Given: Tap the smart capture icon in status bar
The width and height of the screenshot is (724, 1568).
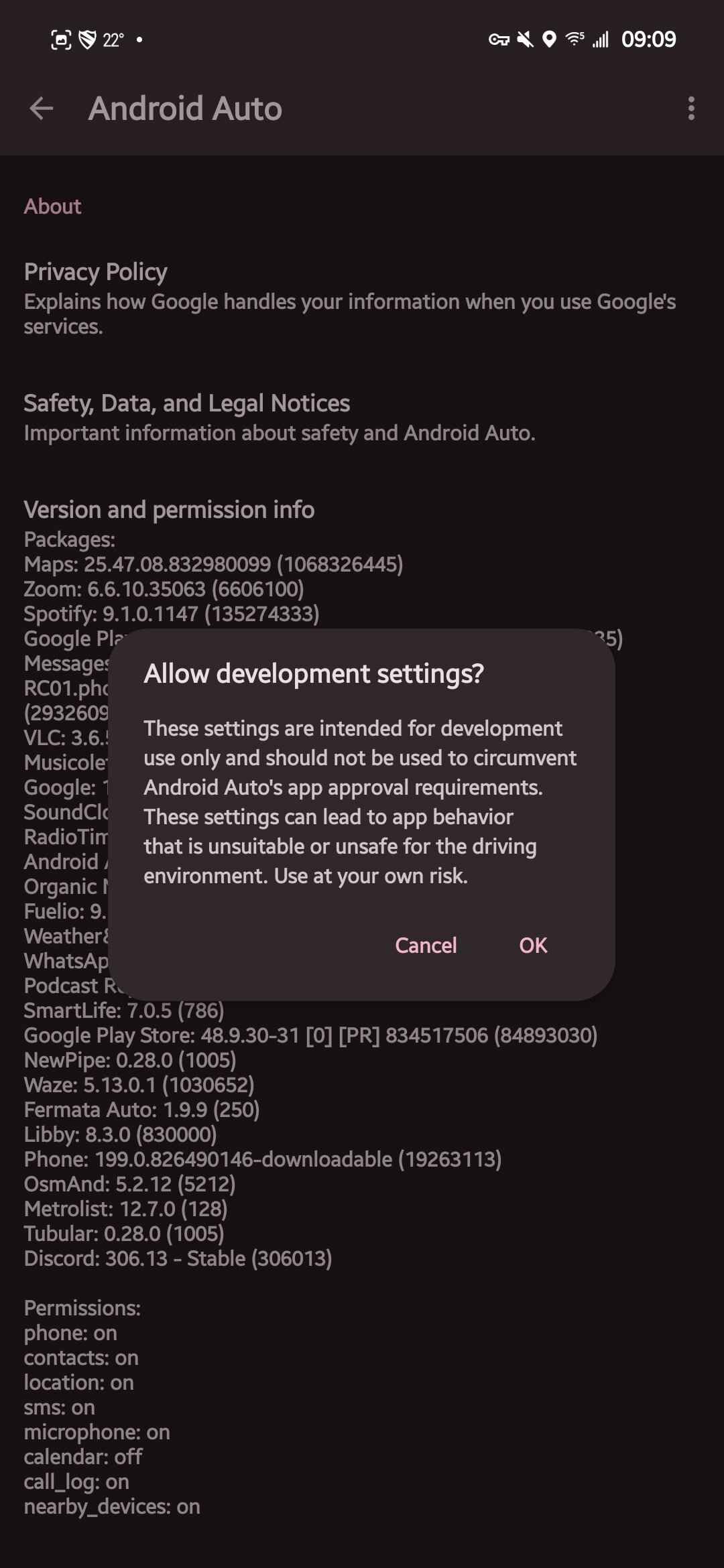Looking at the screenshot, I should [59, 38].
